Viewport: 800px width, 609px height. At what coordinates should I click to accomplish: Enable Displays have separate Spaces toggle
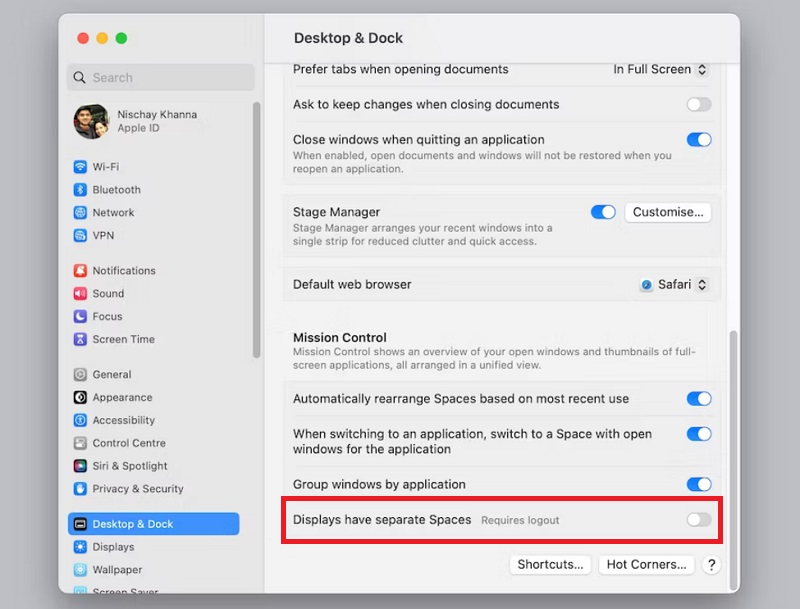coord(698,520)
